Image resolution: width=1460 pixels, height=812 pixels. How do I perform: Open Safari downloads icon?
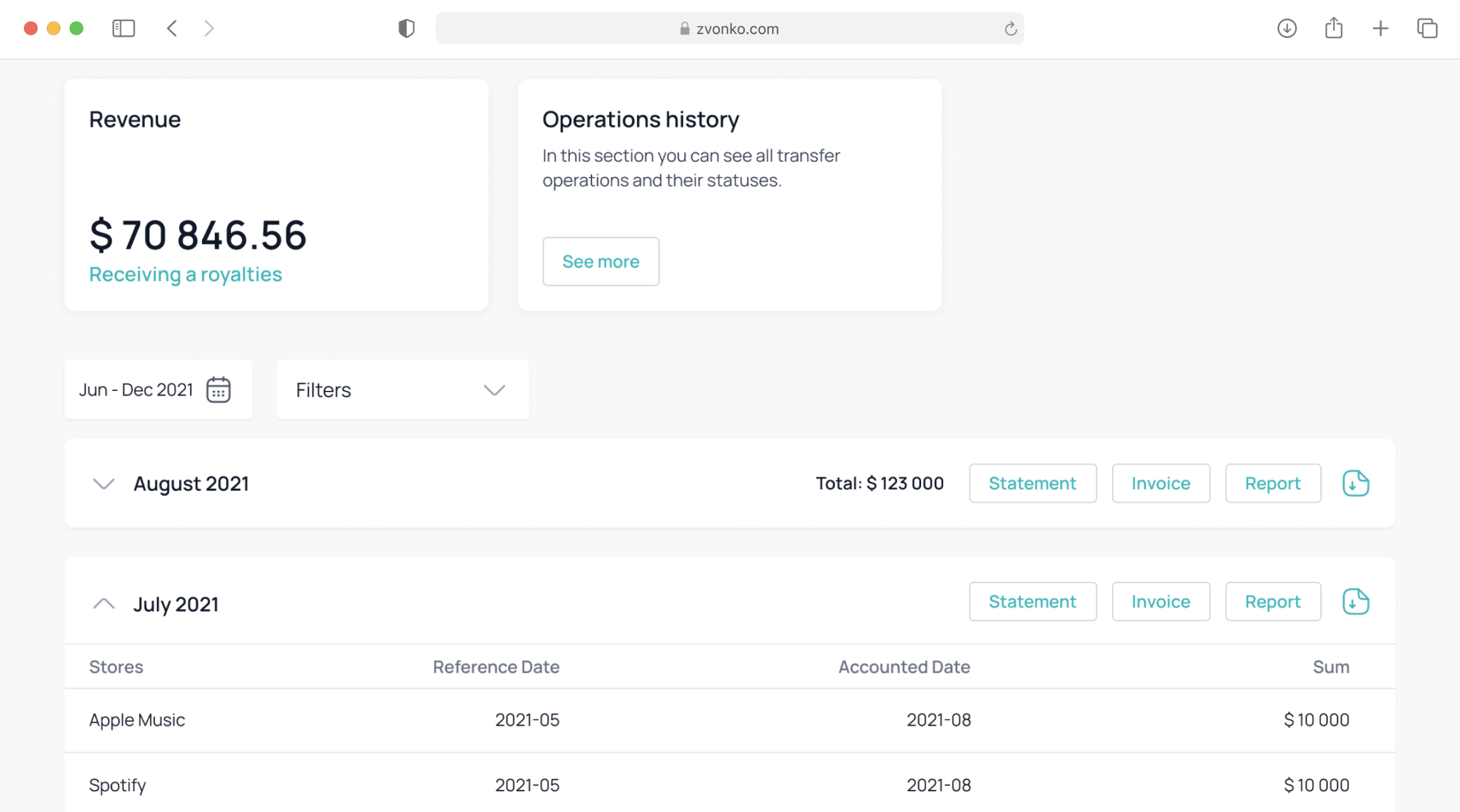(1287, 28)
